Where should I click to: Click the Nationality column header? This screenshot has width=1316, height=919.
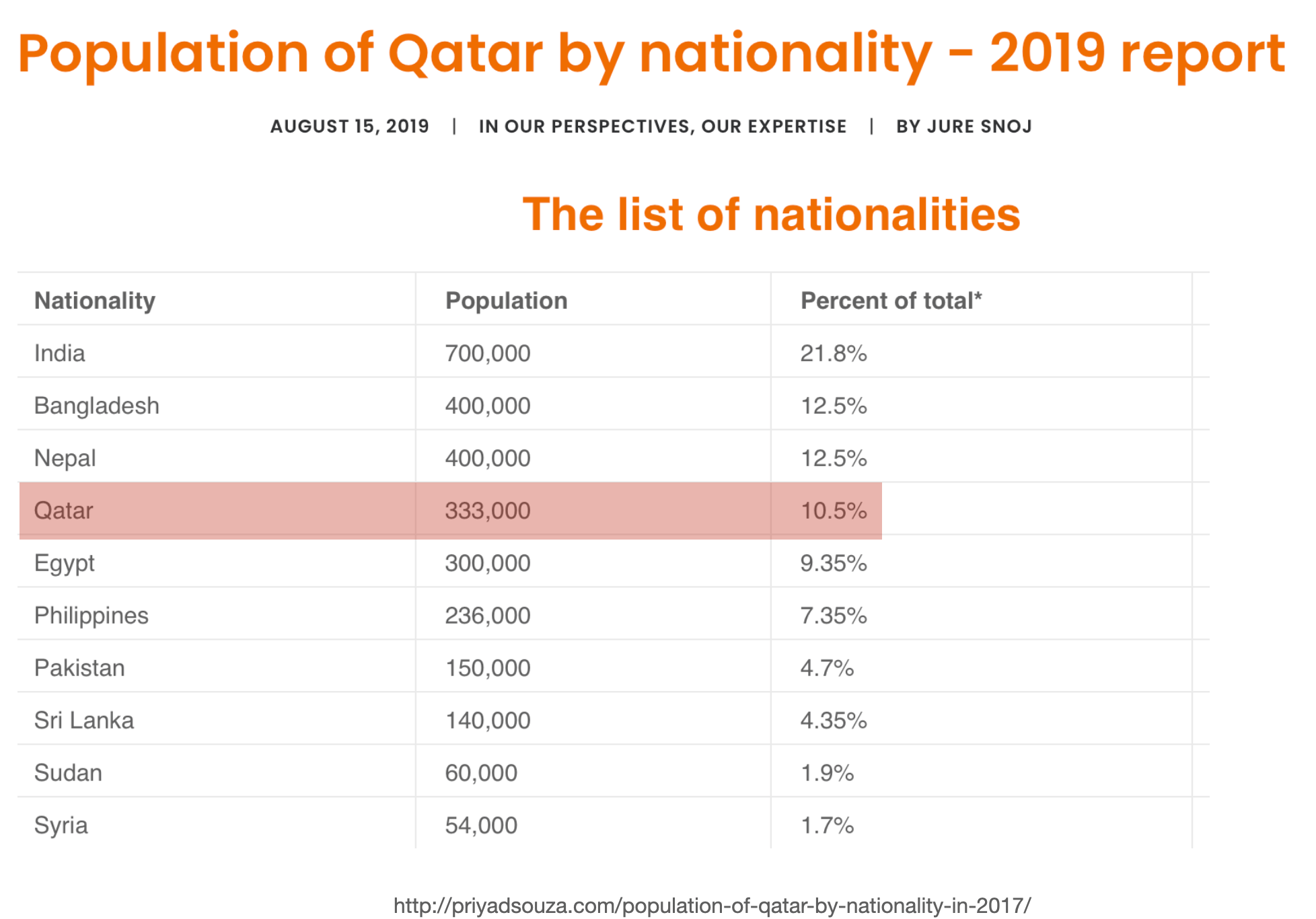point(95,301)
